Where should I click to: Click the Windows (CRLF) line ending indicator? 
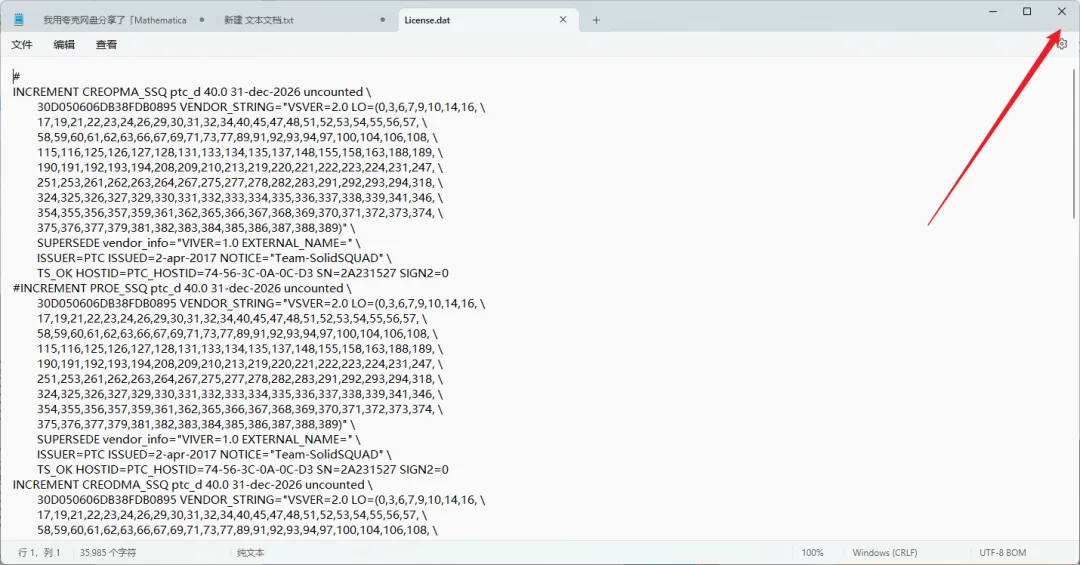[x=885, y=553]
